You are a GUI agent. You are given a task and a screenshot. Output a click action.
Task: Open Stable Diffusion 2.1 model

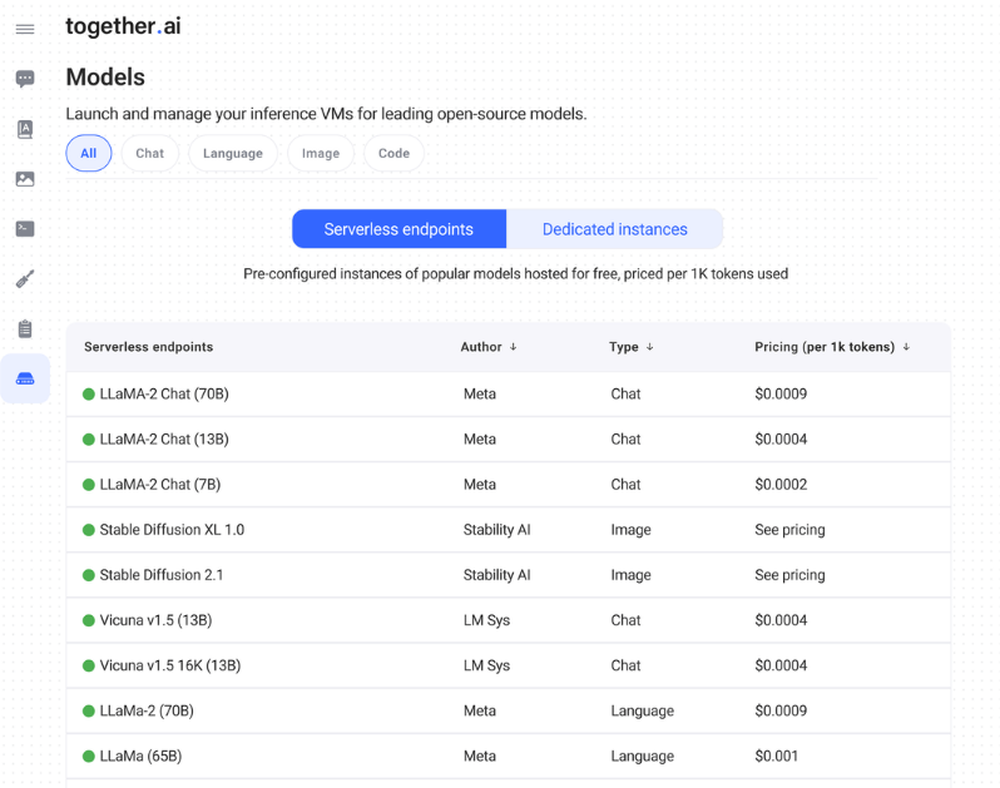click(x=161, y=575)
